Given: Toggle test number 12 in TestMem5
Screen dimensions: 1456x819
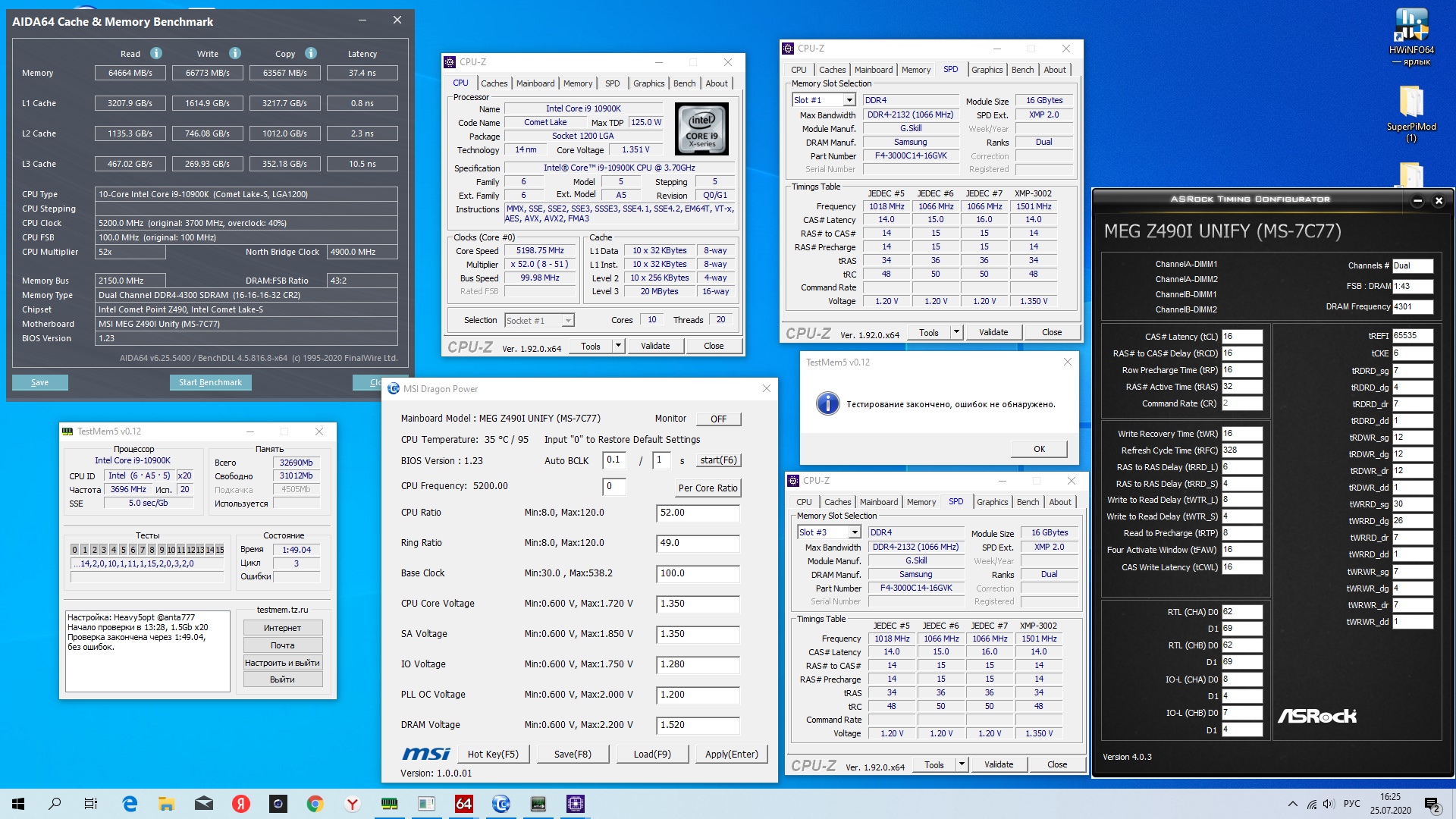Looking at the screenshot, I should 190,550.
